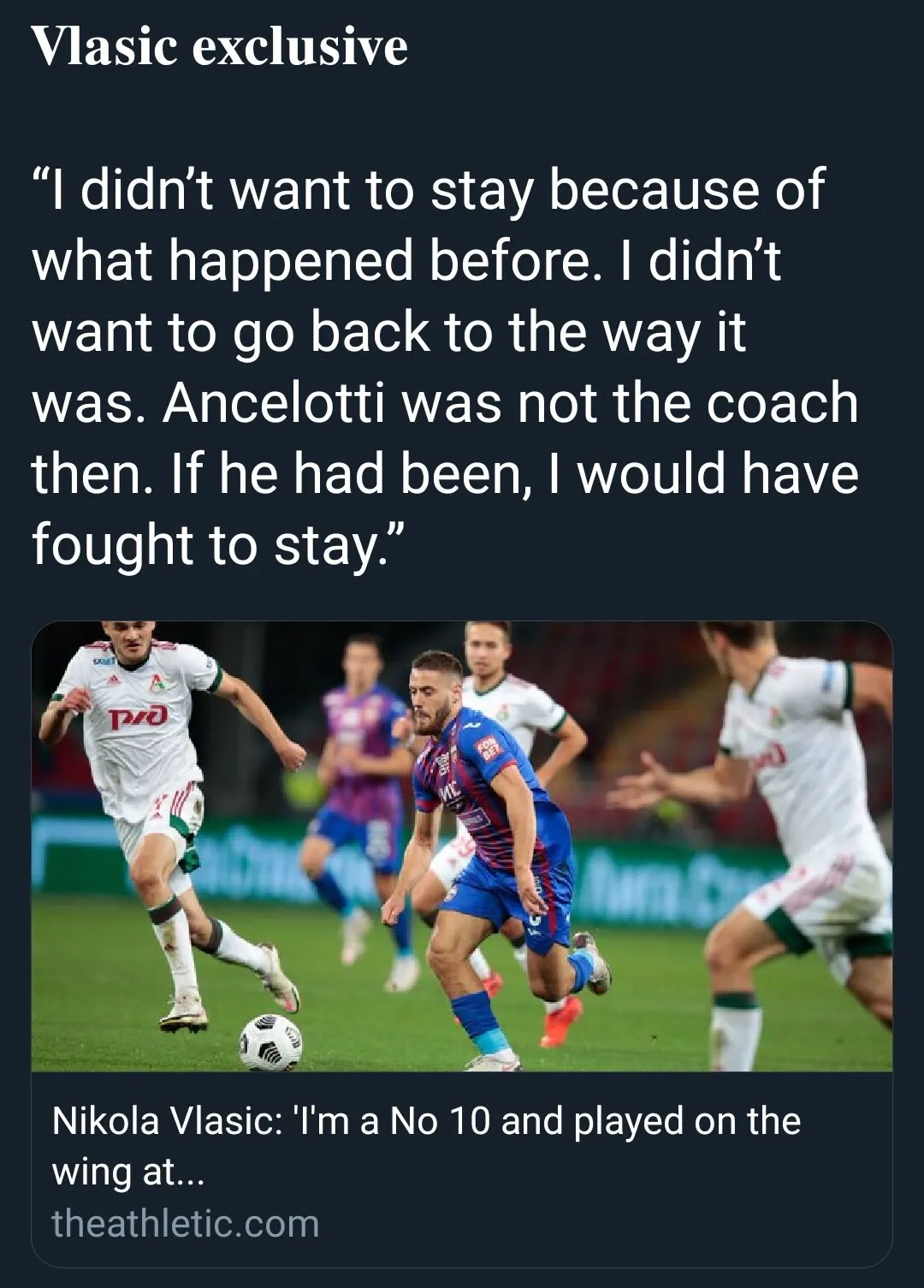
Task: Click the club crest on left player's white shirt
Action: click(157, 683)
